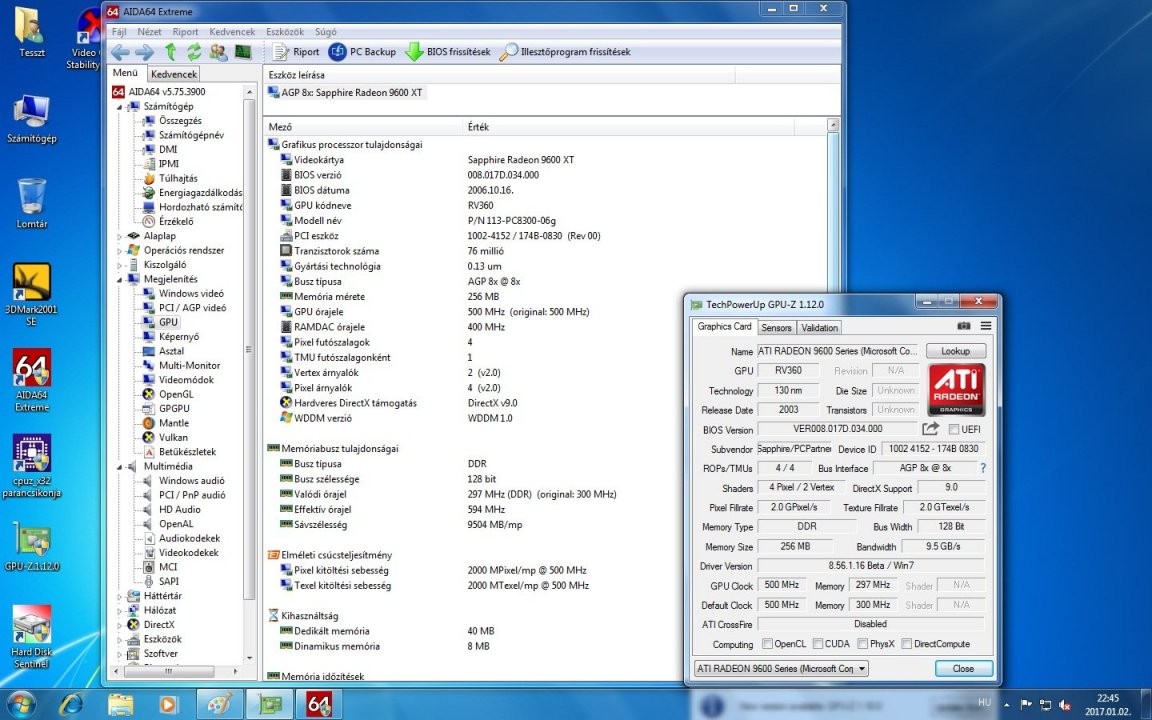Screen dimensions: 1152x720
Task: Click the AIDA64 taskbar icon
Action: point(319,705)
